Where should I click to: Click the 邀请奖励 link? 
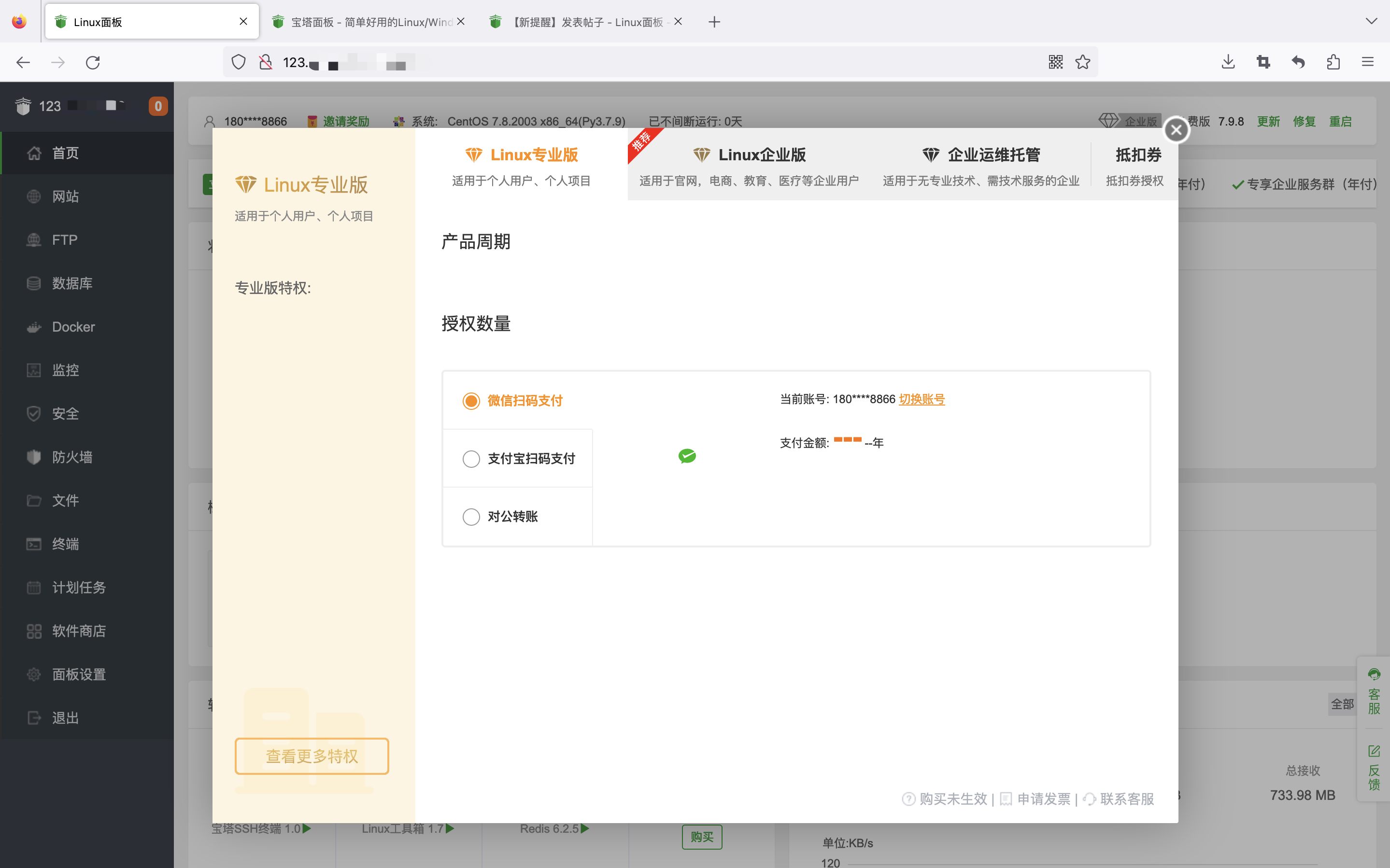click(x=339, y=121)
